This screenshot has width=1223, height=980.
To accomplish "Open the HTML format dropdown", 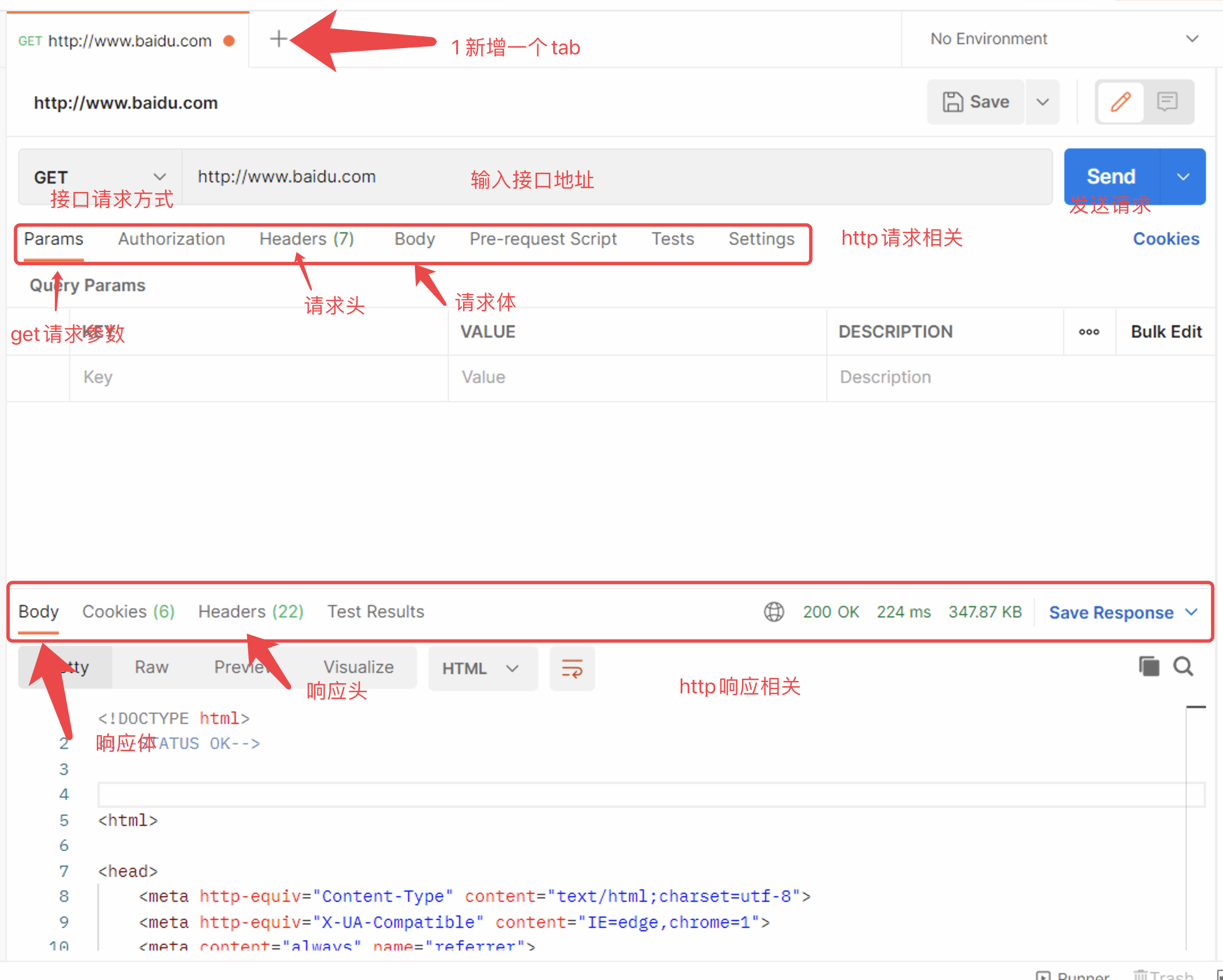I will [x=481, y=668].
